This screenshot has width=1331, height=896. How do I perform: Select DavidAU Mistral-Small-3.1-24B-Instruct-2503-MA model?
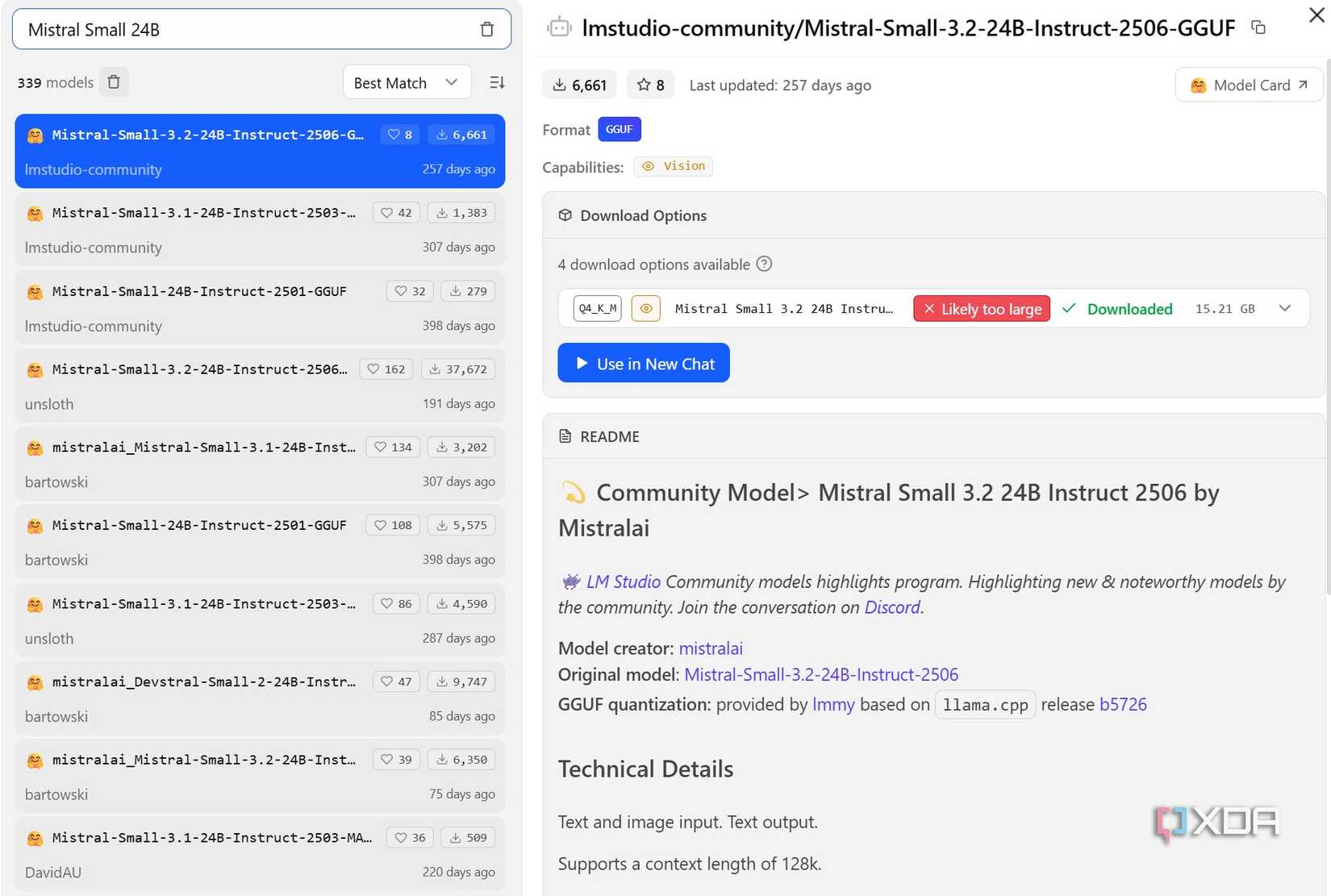pyautogui.click(x=260, y=855)
